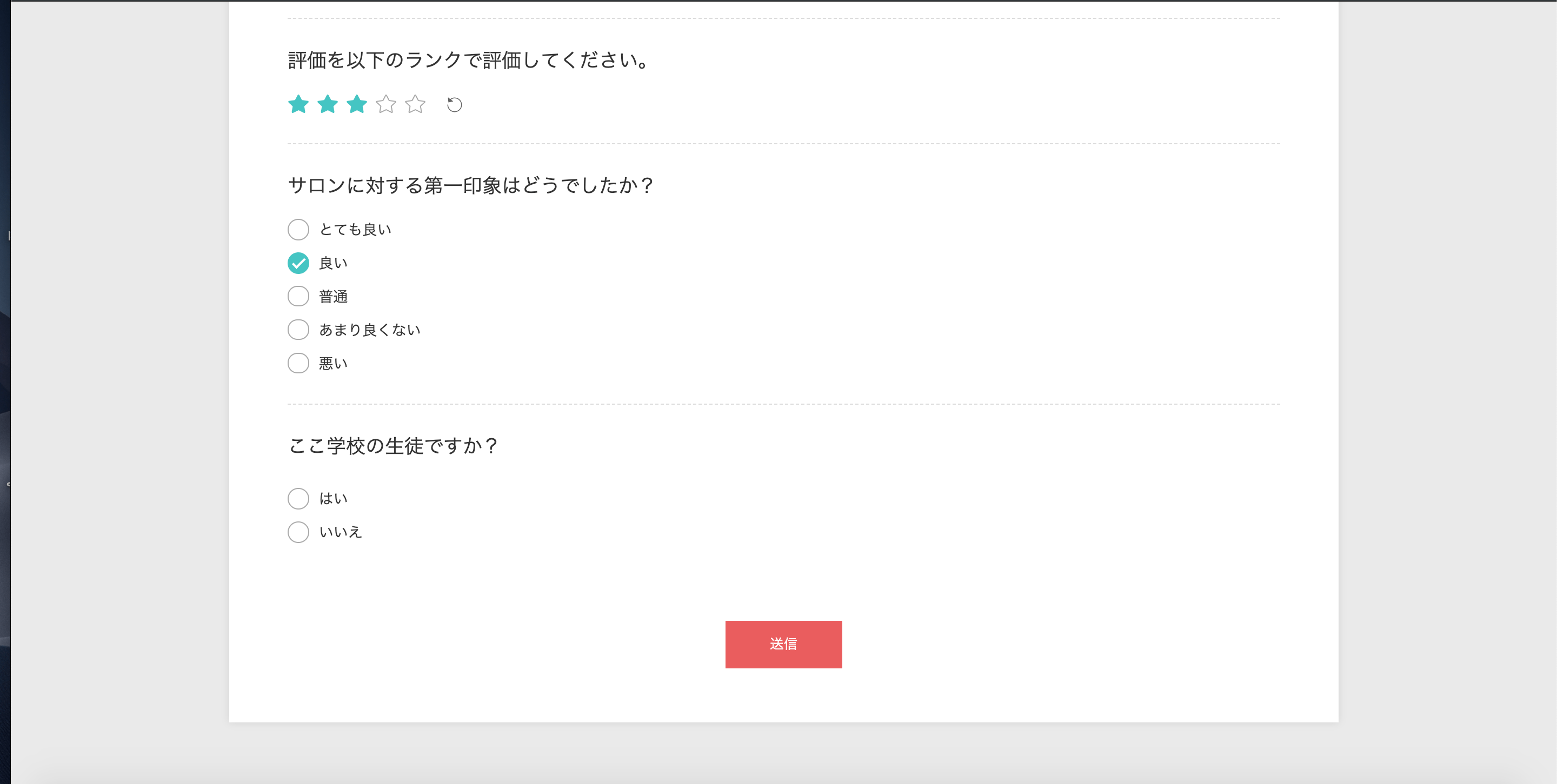This screenshot has height=784, width=1557.
Task: Click the 悪い label text
Action: coord(333,364)
